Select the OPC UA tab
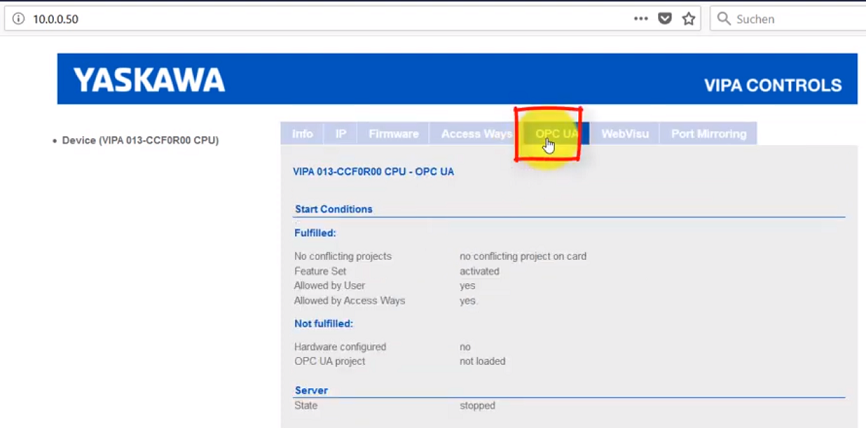This screenshot has width=866, height=428. tap(557, 134)
